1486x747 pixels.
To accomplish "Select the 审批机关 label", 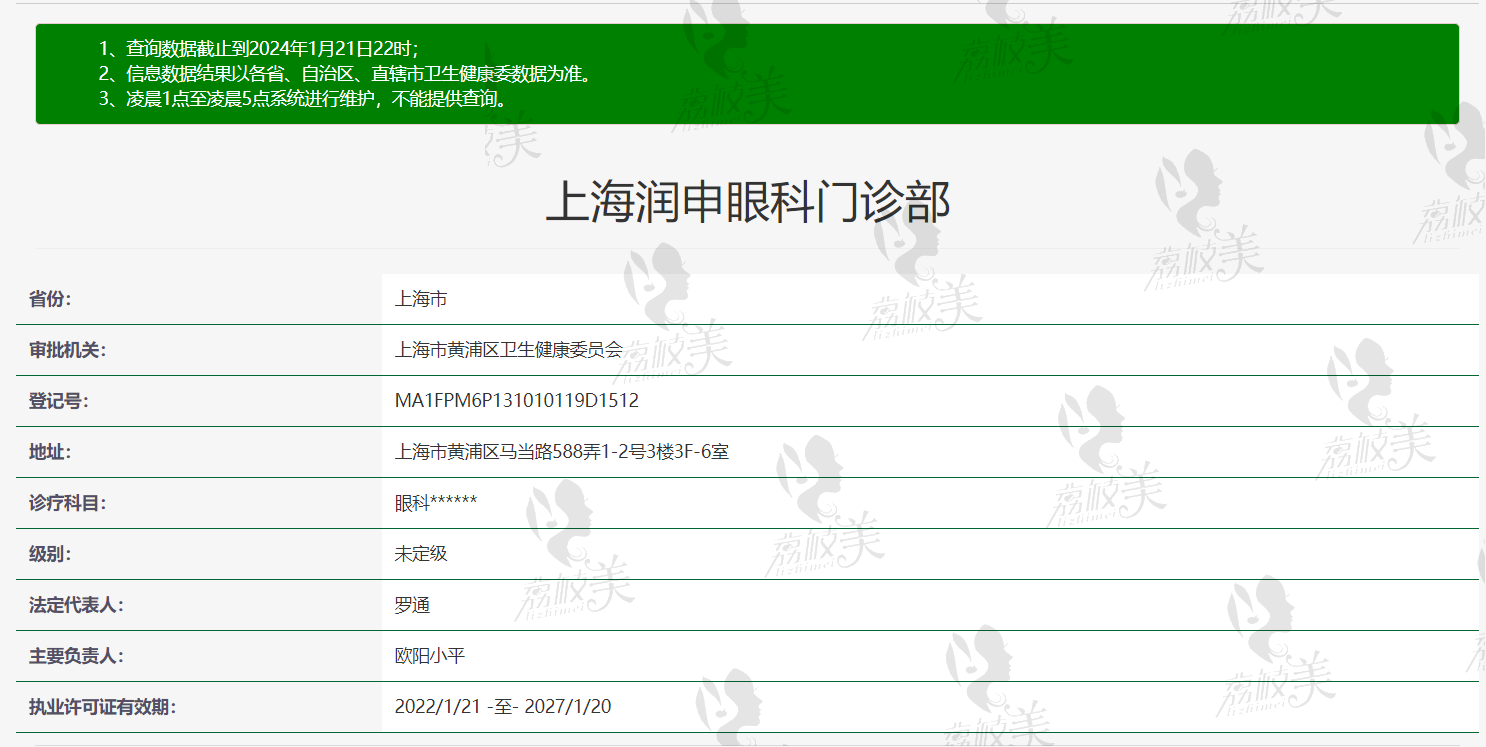I will pos(67,349).
